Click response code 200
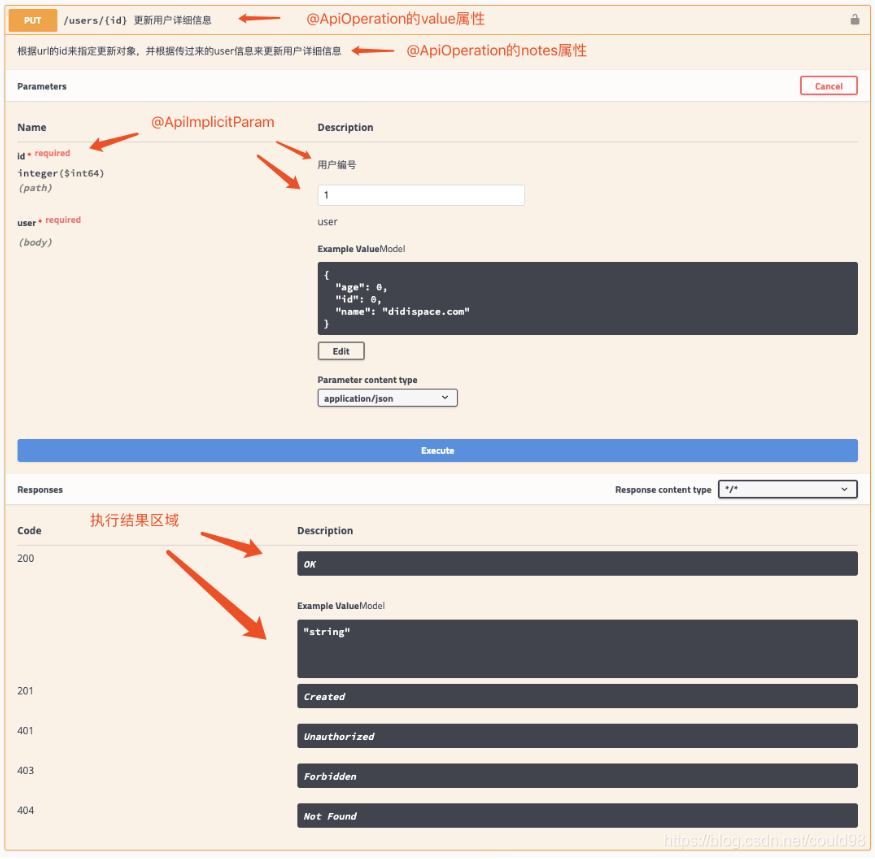 click(x=26, y=559)
